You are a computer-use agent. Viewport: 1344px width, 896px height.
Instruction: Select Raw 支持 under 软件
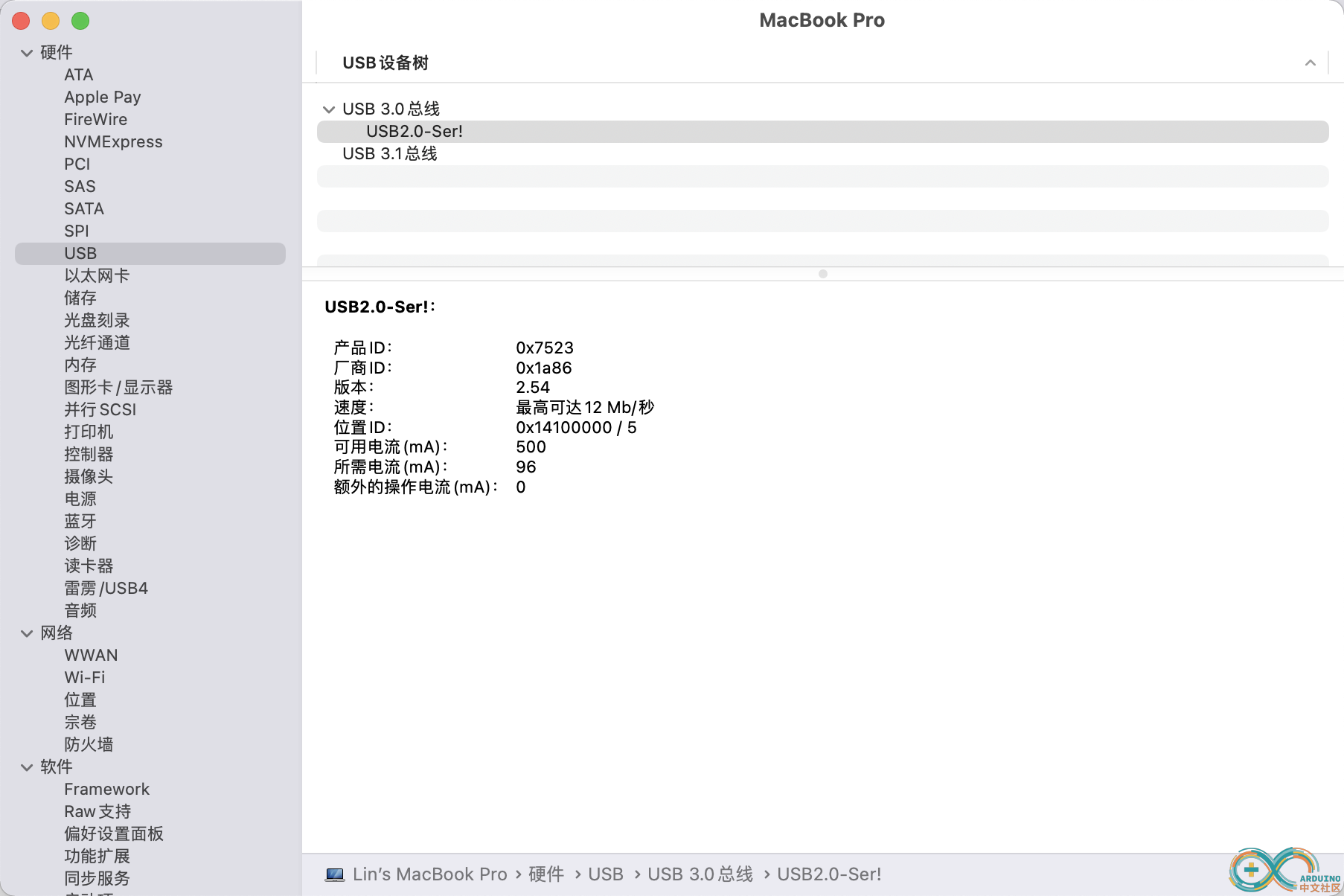pyautogui.click(x=97, y=812)
